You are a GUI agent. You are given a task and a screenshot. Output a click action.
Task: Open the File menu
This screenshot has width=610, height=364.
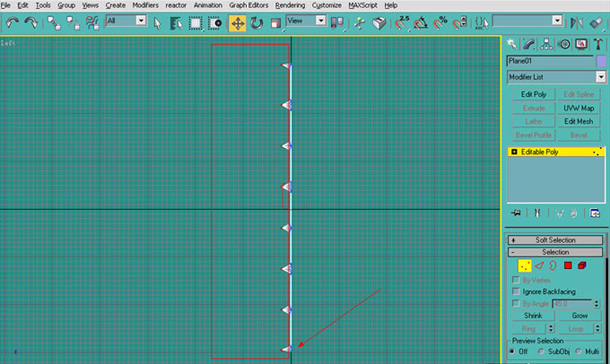tap(5, 5)
